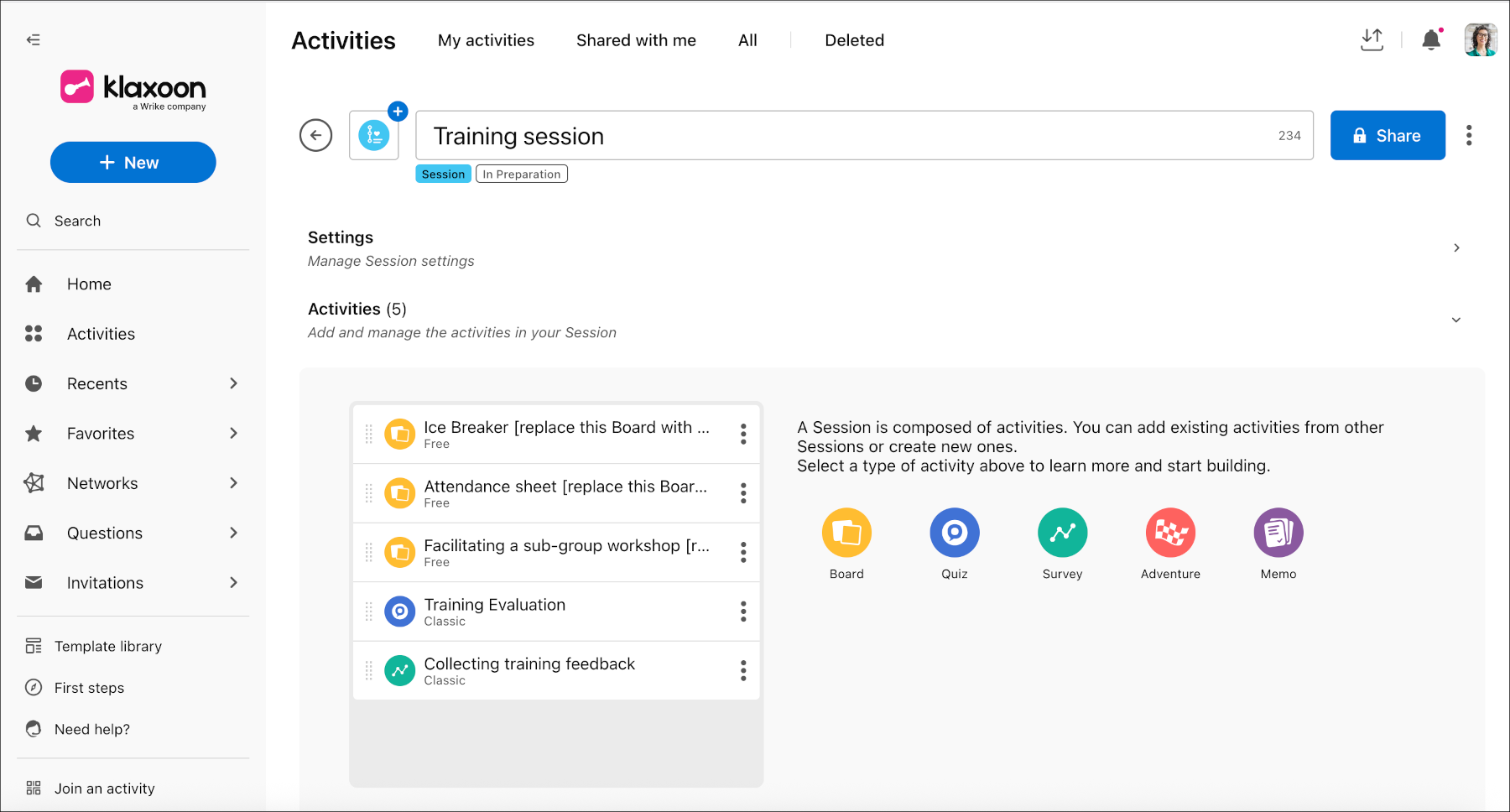Open the notifications bell
The height and width of the screenshot is (812, 1510).
point(1432,39)
